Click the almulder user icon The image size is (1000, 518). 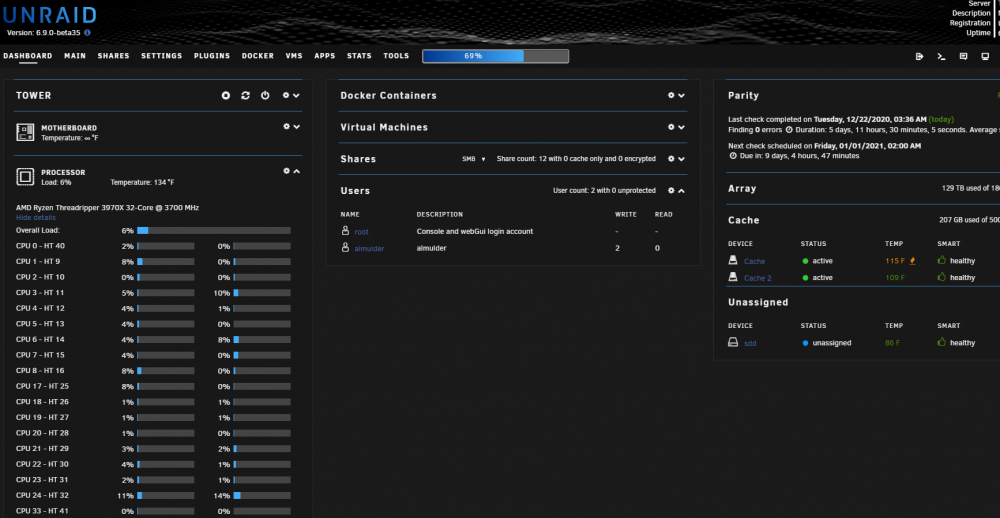tap(345, 248)
